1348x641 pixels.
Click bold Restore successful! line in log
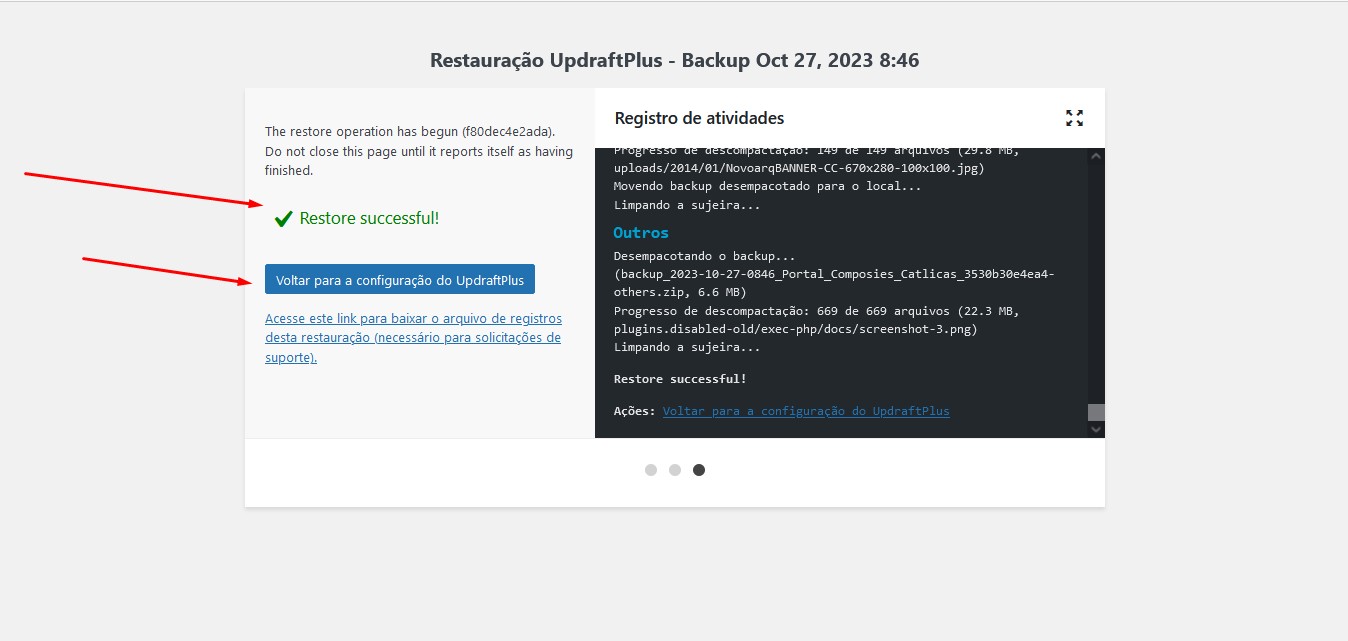tap(680, 379)
